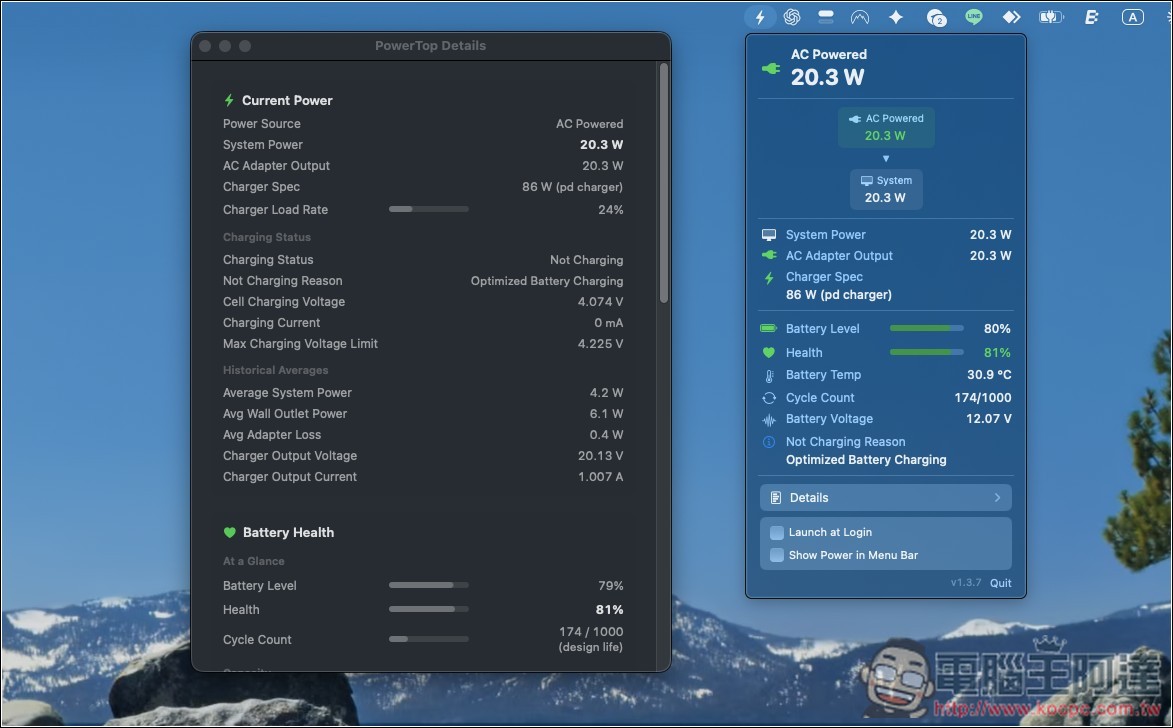
Task: Click the Avg Wall Outlet Power 6.1 W value
Action: click(x=606, y=414)
